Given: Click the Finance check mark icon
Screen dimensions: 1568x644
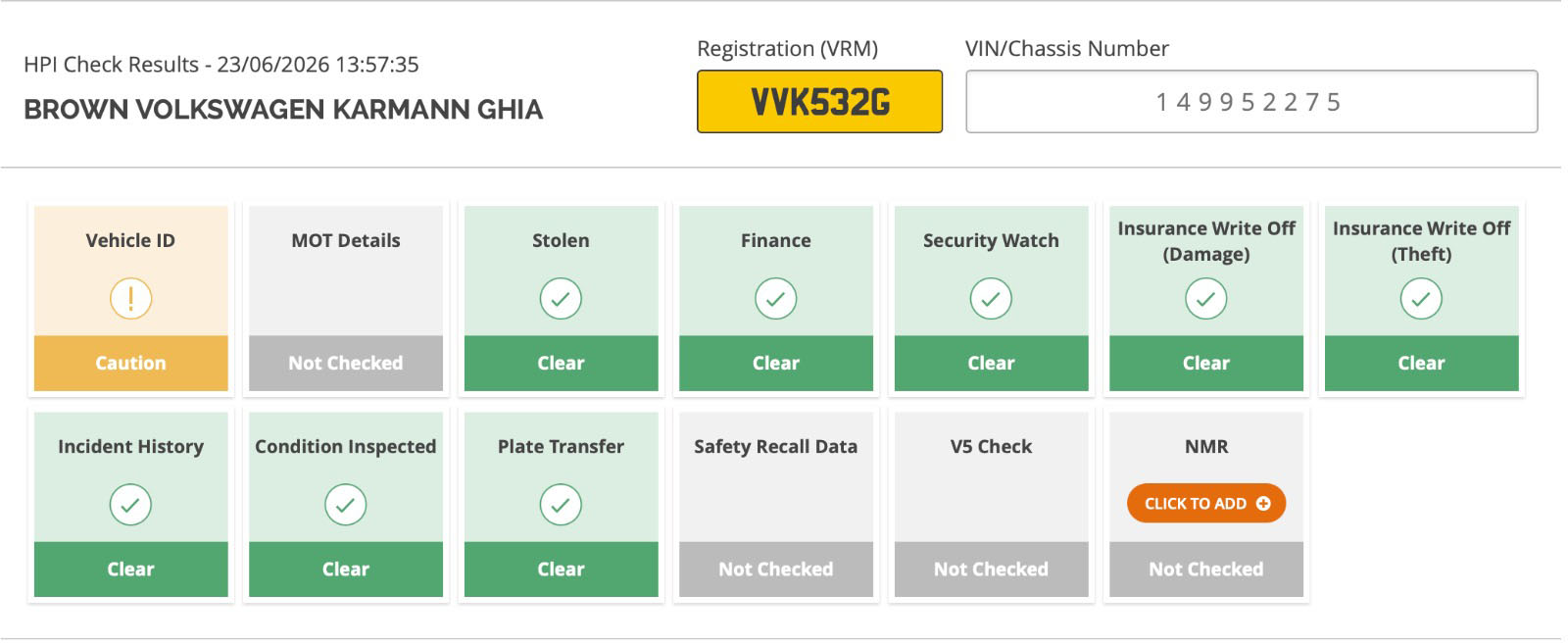Looking at the screenshot, I should 775,298.
